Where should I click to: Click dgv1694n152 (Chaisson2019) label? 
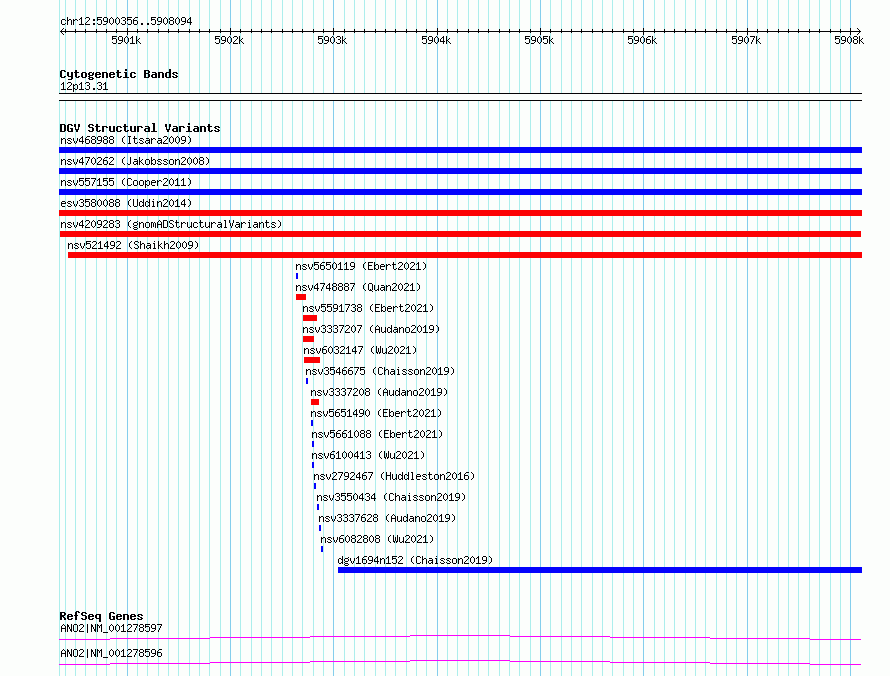415,560
